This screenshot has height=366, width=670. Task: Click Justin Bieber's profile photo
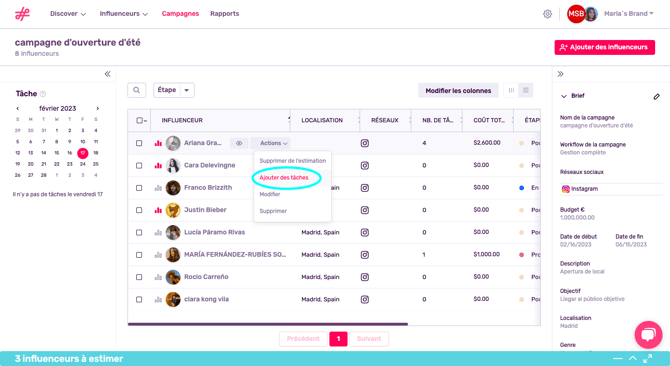tap(173, 210)
